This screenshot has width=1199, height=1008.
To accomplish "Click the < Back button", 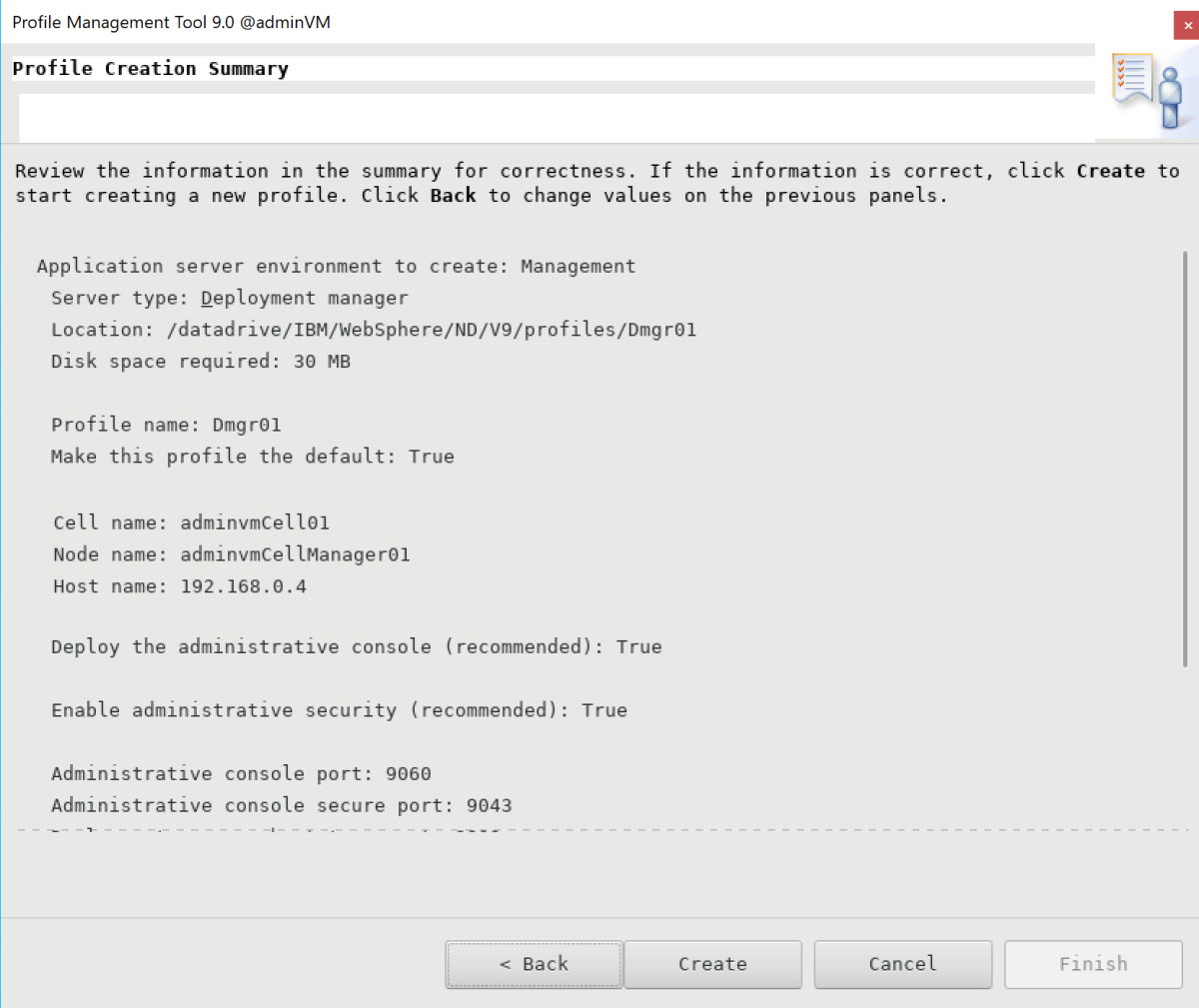I will tap(533, 964).
